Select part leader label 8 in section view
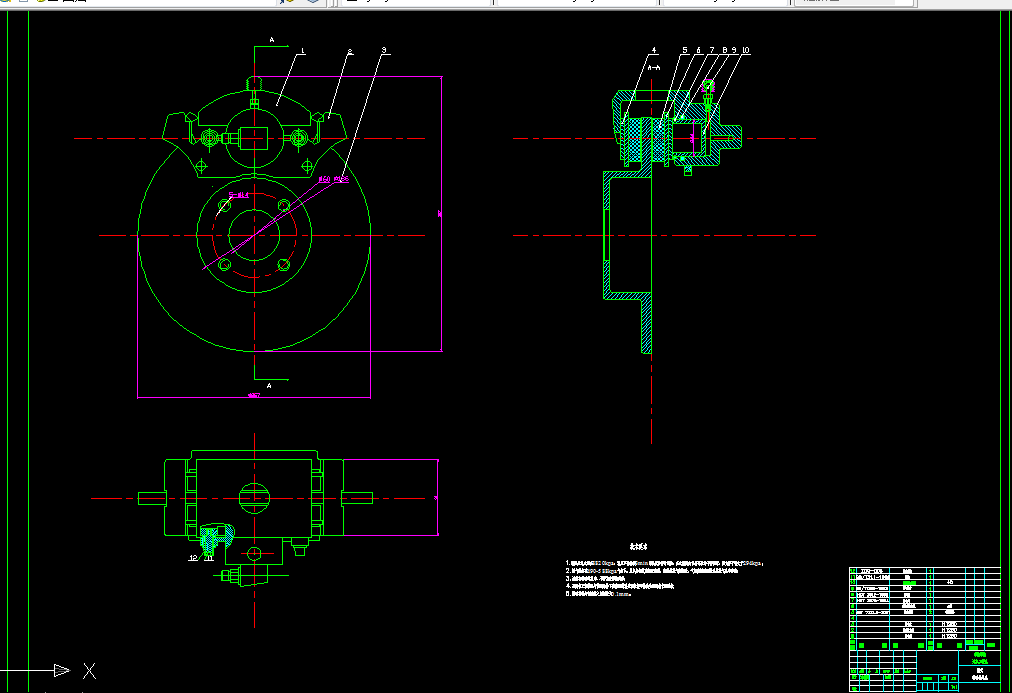 pos(725,50)
